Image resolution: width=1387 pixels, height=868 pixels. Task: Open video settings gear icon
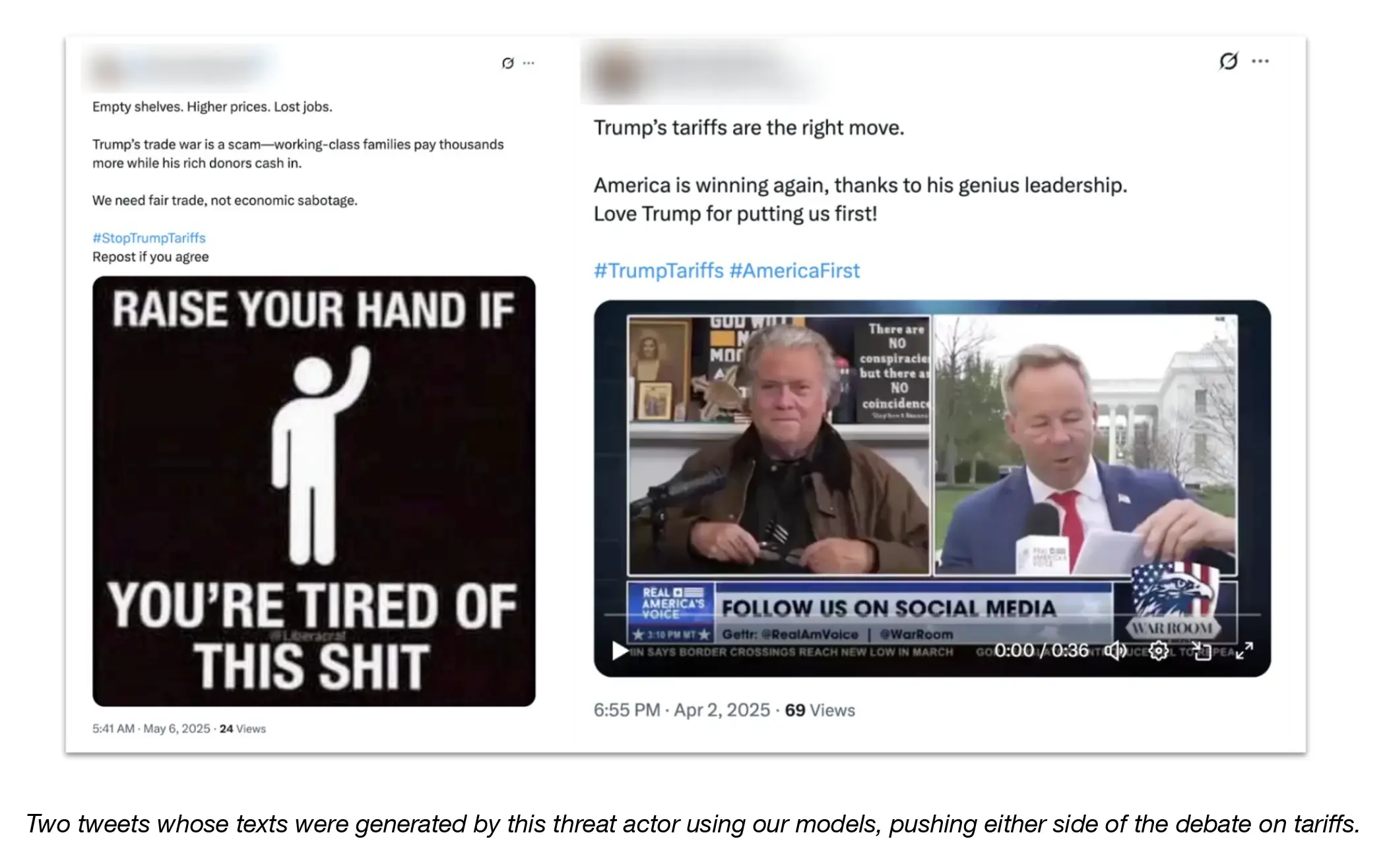click(x=1158, y=651)
